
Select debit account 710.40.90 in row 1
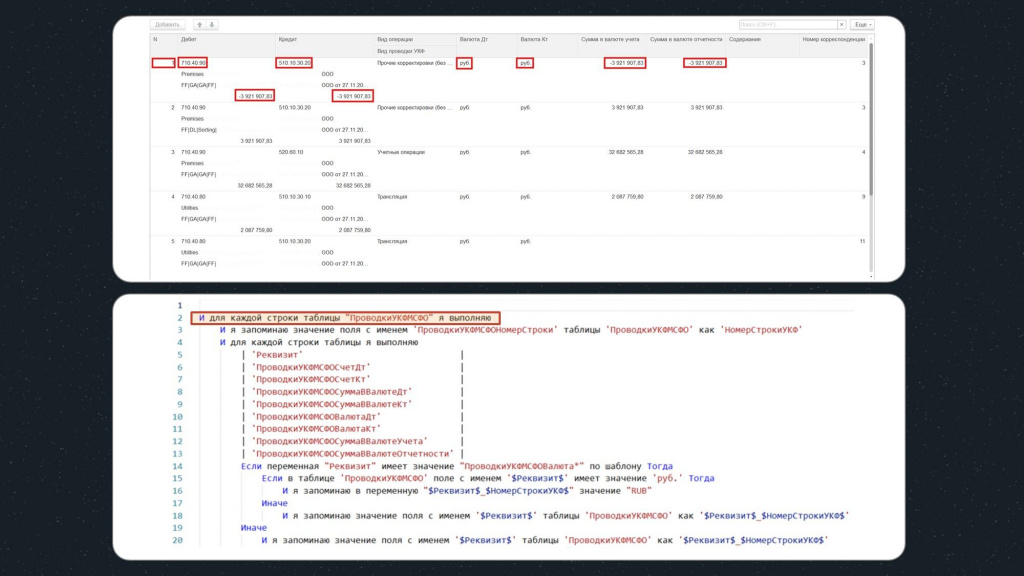coord(193,63)
